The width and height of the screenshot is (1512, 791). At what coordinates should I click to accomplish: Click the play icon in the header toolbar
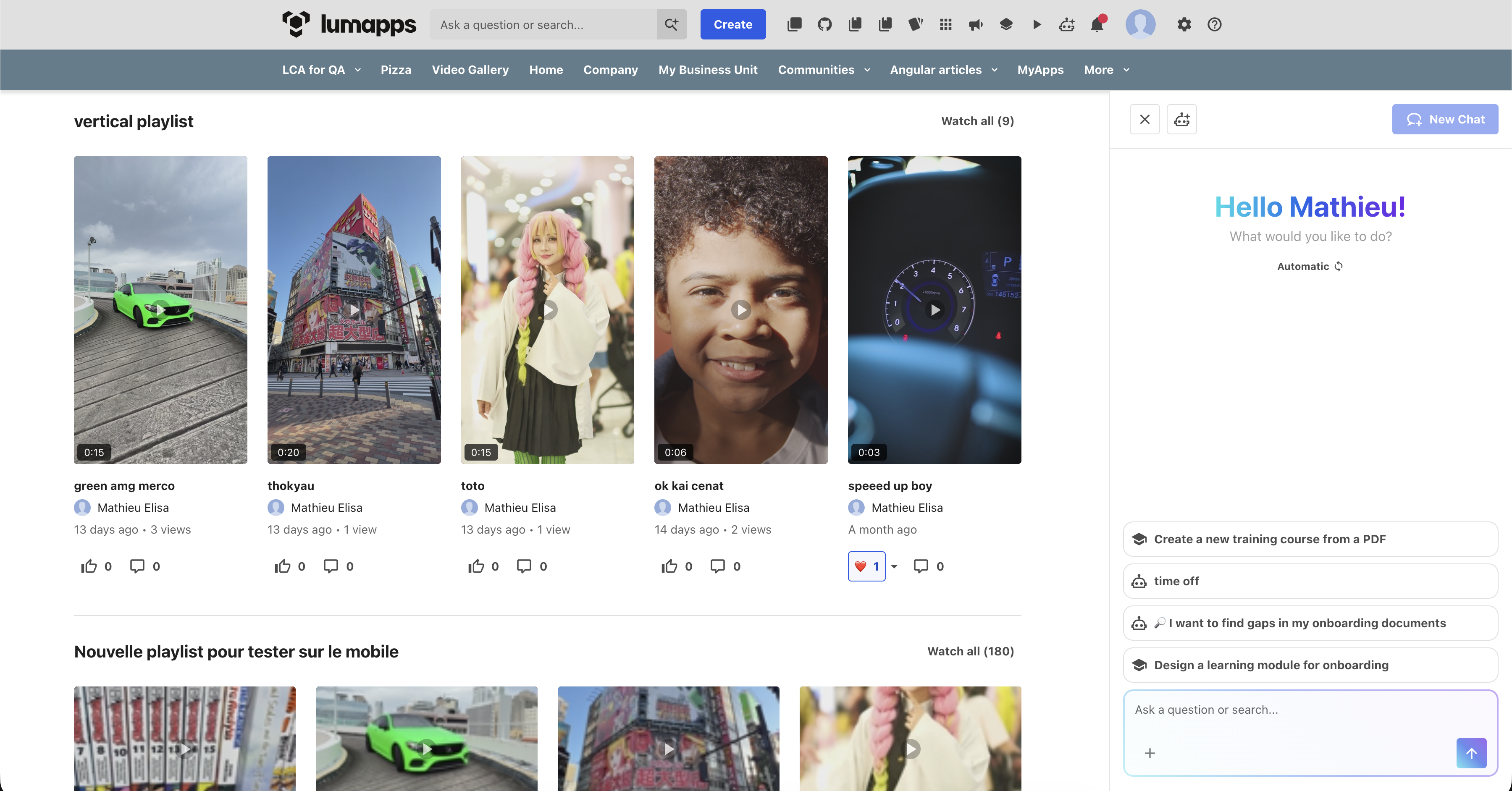tap(1037, 25)
